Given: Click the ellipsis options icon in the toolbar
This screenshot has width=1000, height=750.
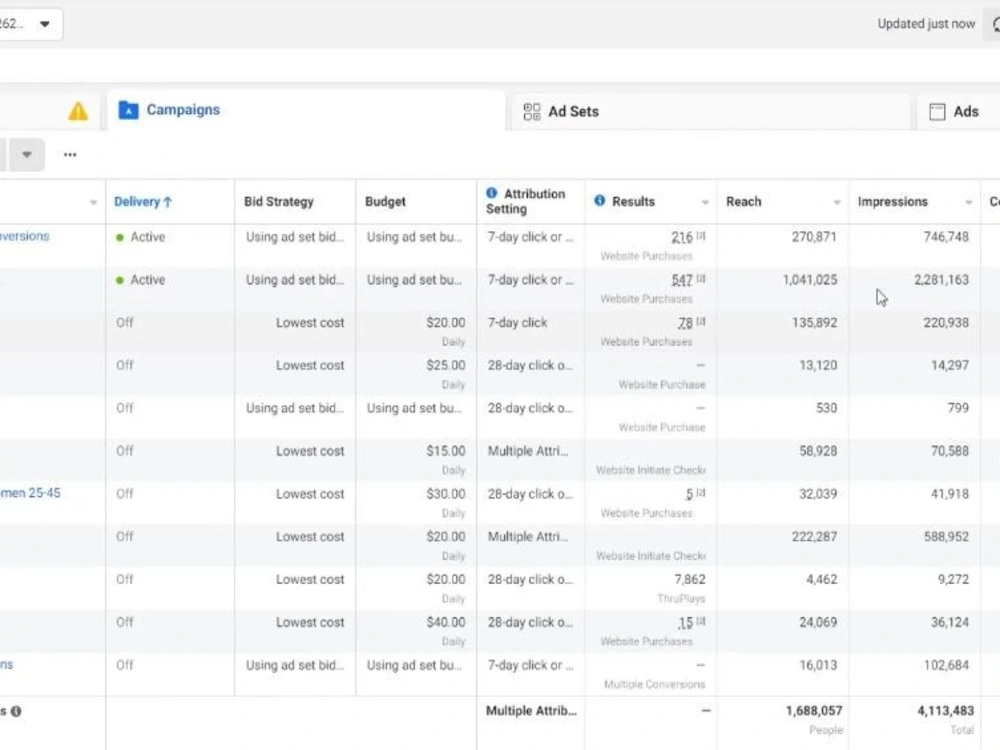Looking at the screenshot, I should point(69,154).
